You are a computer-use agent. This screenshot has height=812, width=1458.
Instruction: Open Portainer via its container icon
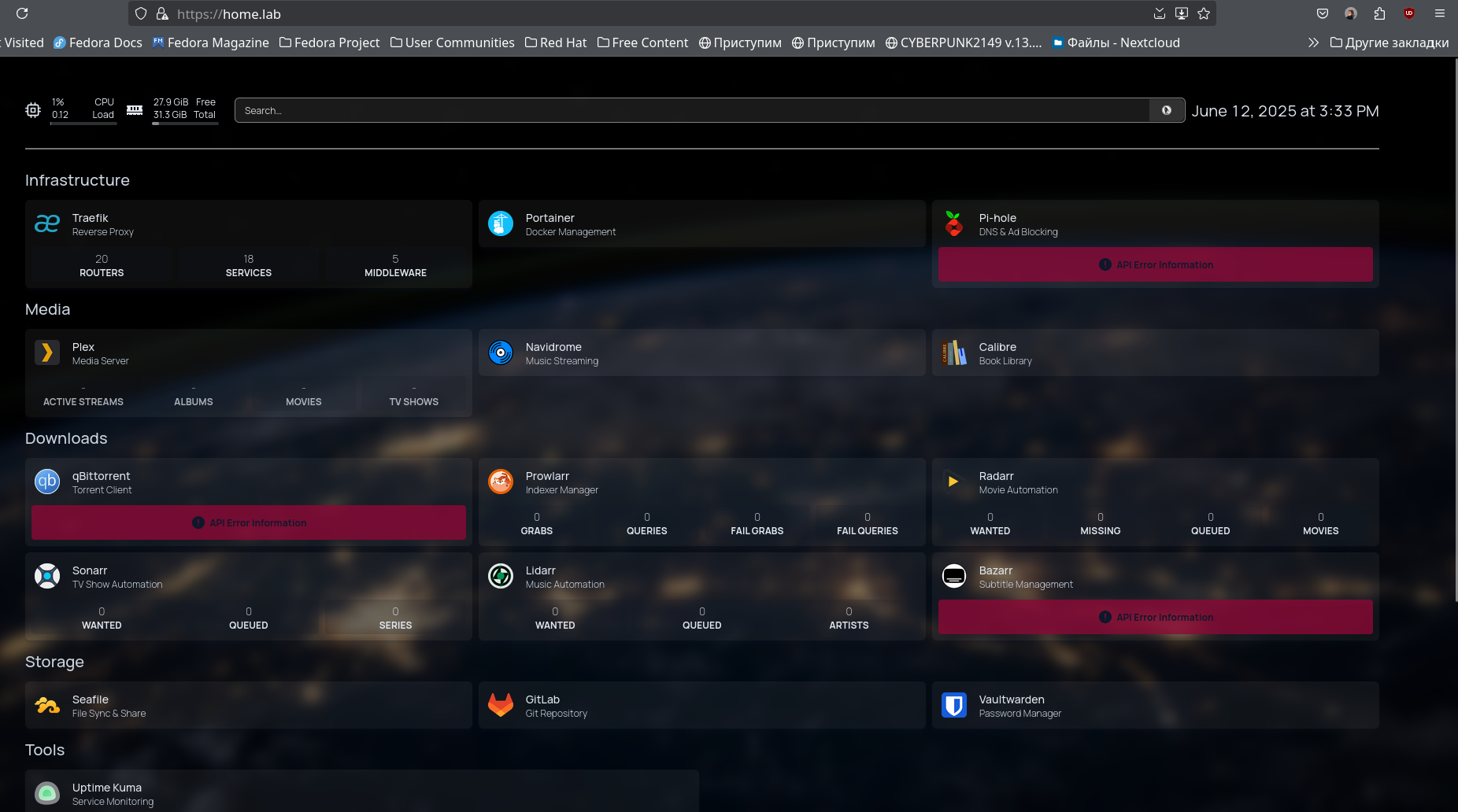pyautogui.click(x=501, y=224)
